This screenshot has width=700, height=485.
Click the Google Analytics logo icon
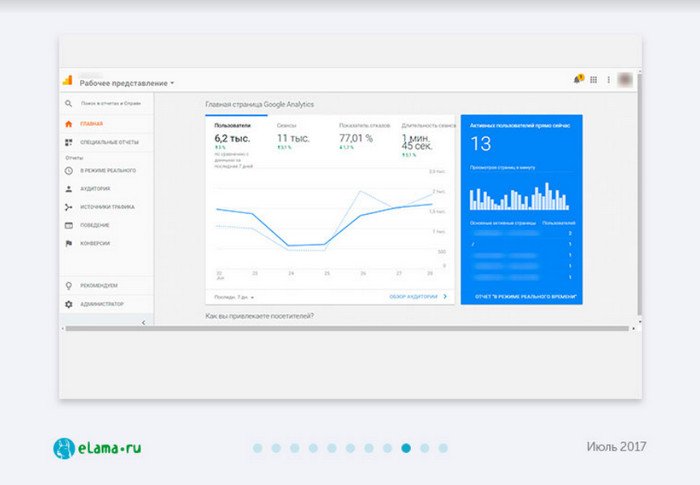(x=67, y=80)
